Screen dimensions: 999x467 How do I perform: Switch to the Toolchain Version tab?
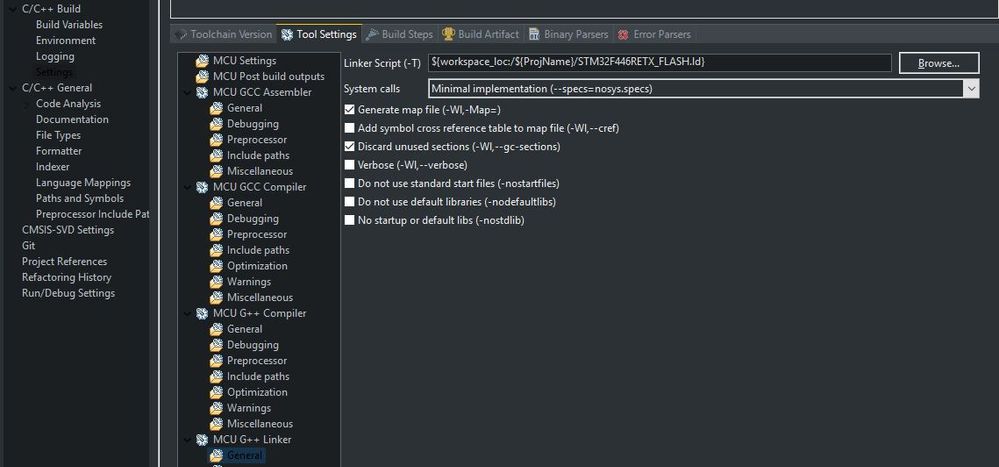point(224,34)
